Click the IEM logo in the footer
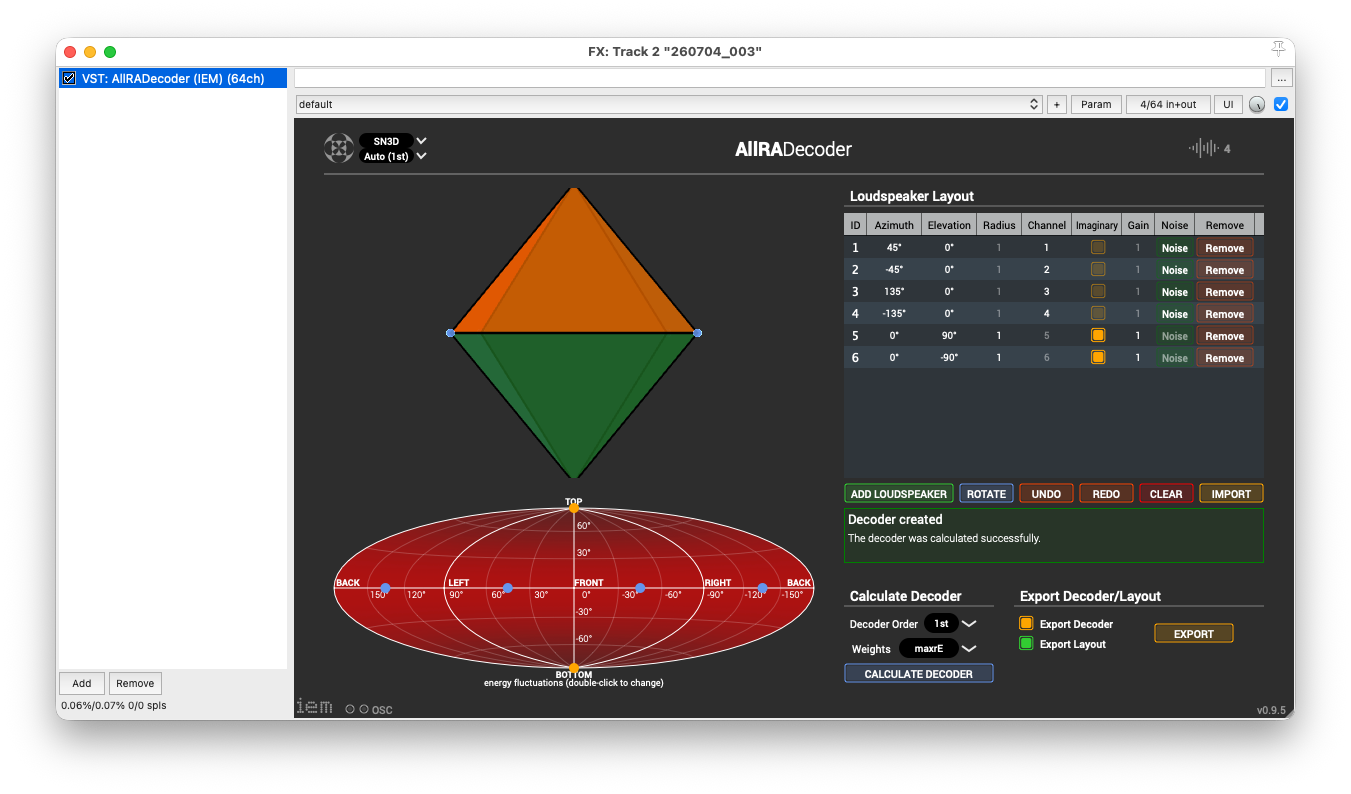The height and width of the screenshot is (794, 1351). [314, 706]
